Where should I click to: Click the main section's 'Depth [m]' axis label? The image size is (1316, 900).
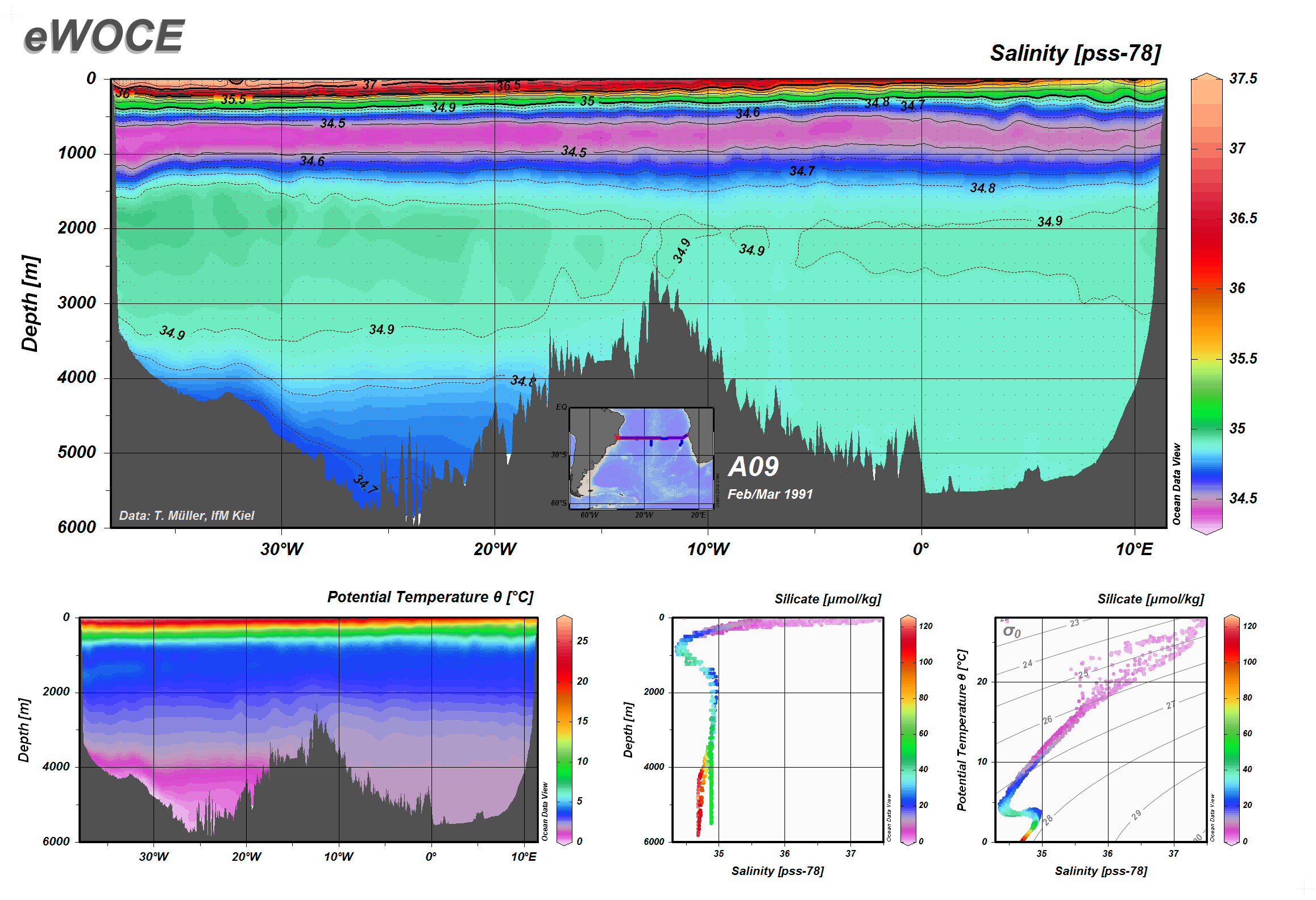pyautogui.click(x=30, y=303)
